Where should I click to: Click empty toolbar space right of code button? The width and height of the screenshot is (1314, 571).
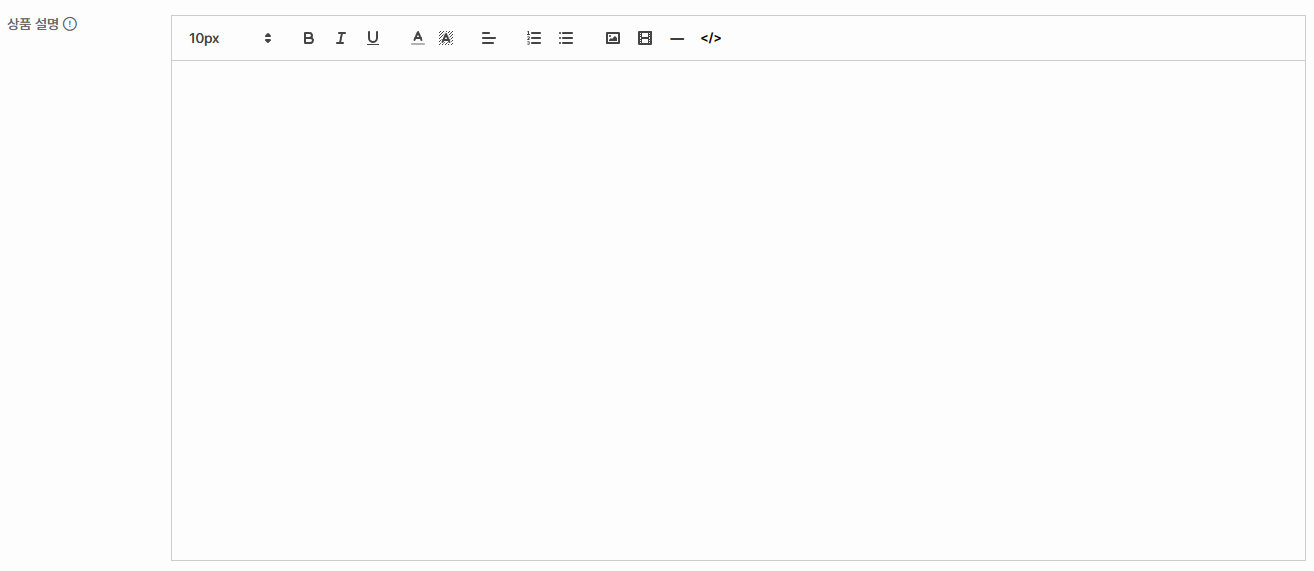pos(1000,38)
